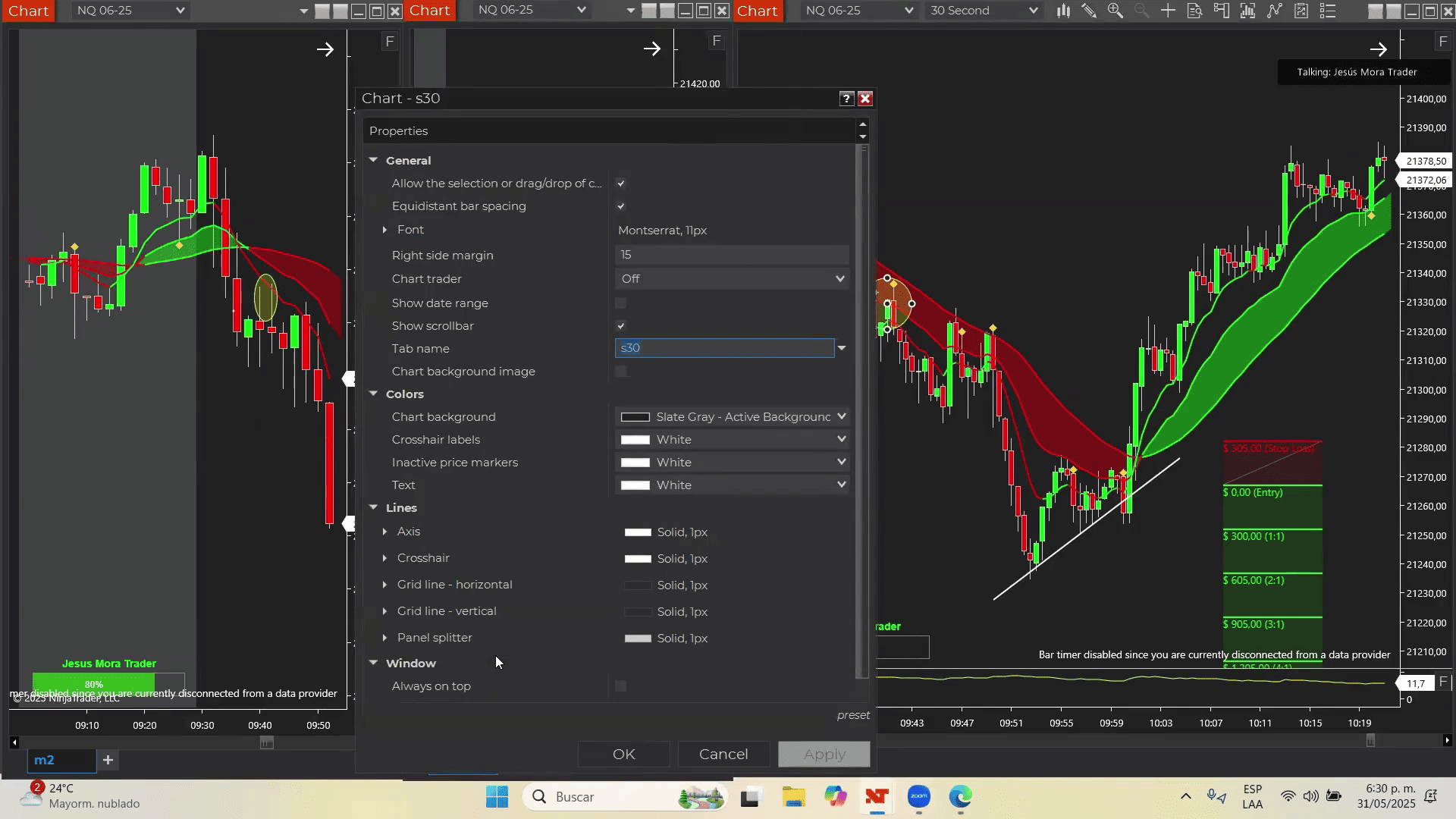Expand Panel splitter line settings
The width and height of the screenshot is (1456, 819).
click(384, 638)
